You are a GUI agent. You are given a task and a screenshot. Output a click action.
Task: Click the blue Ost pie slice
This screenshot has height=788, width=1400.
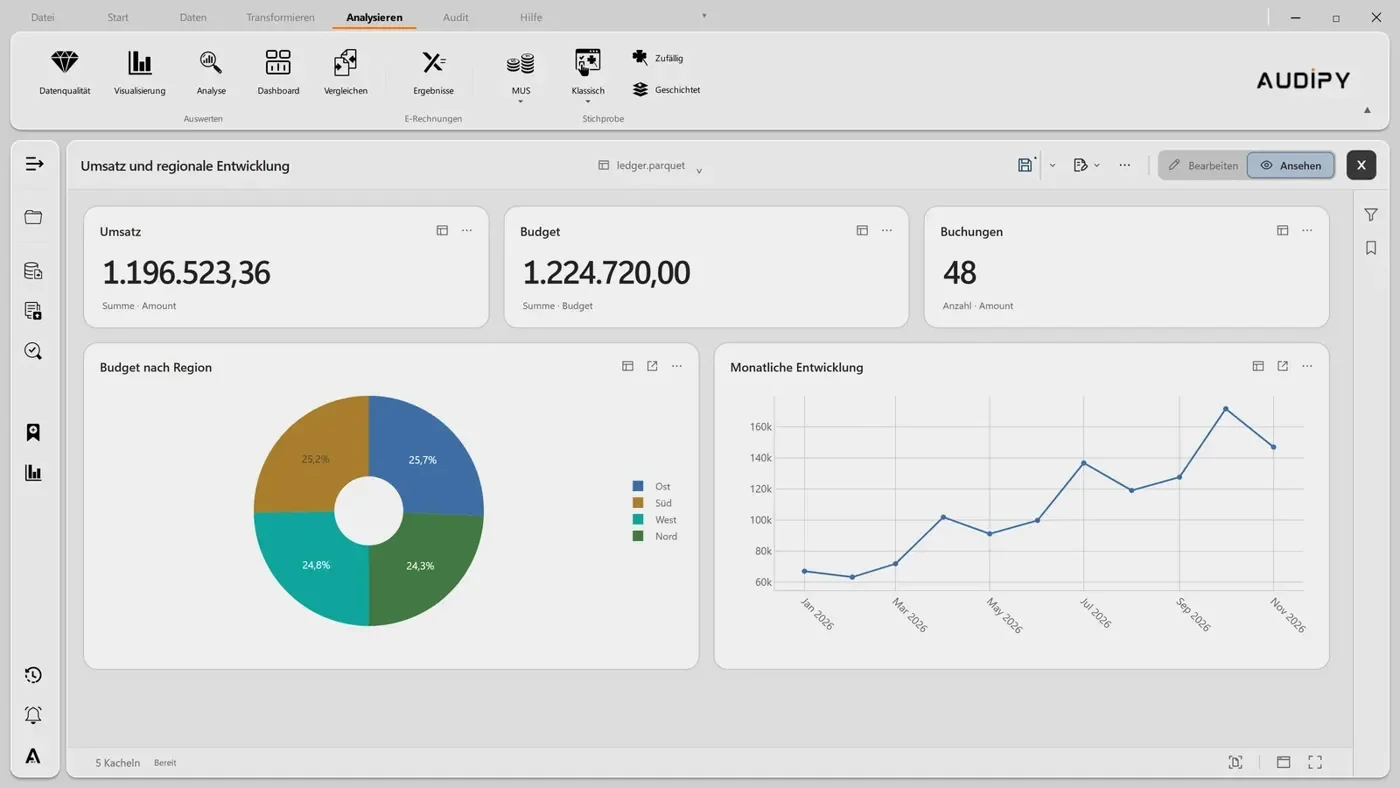tap(425, 455)
